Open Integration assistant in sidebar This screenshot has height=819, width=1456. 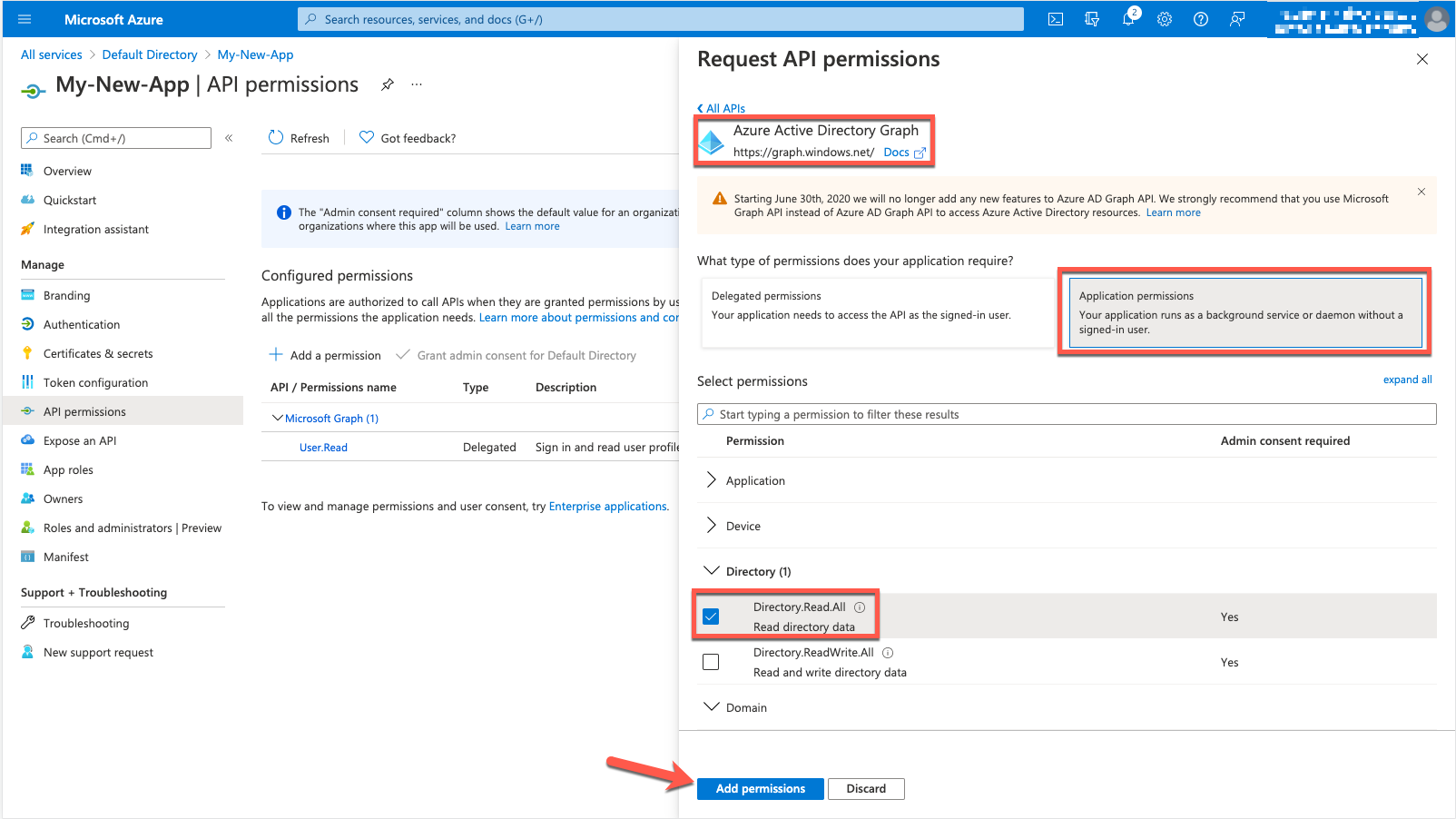coord(96,229)
